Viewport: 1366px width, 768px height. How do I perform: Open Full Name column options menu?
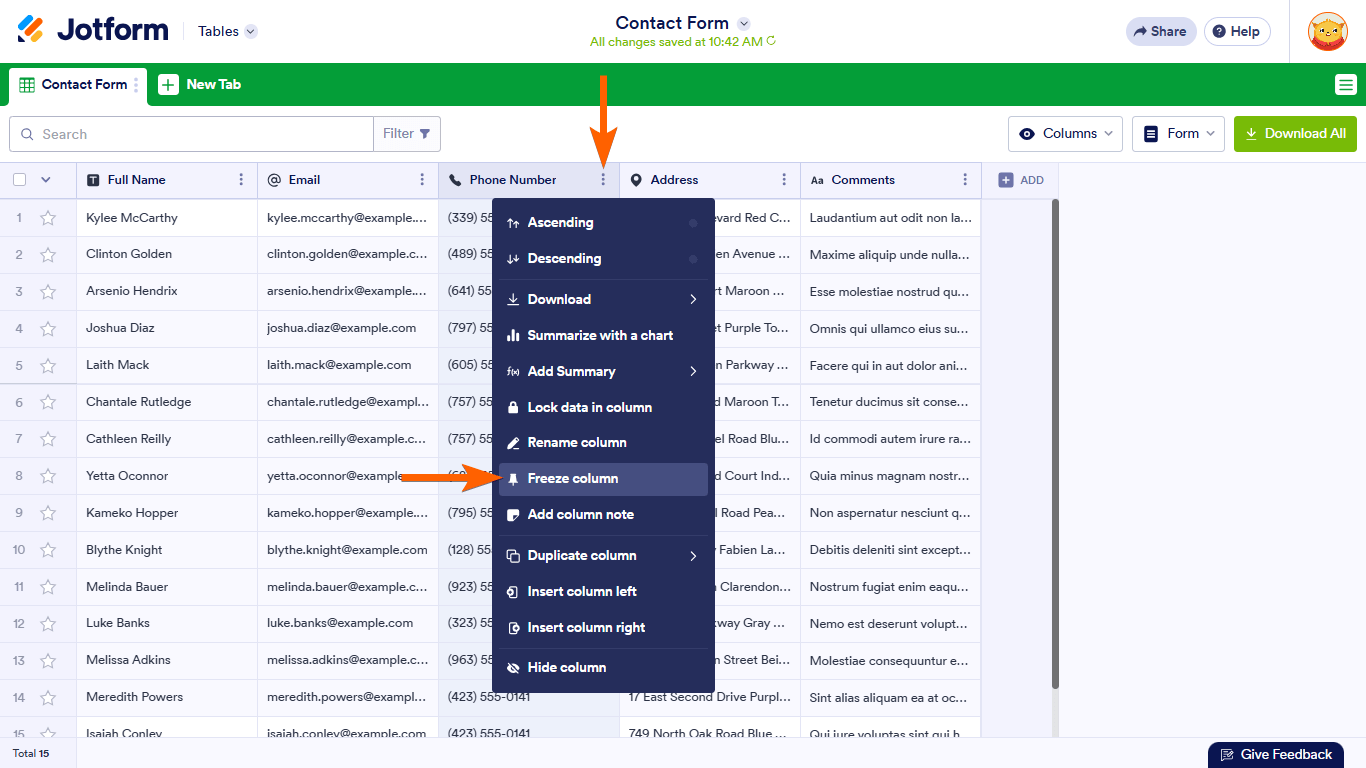pos(241,180)
